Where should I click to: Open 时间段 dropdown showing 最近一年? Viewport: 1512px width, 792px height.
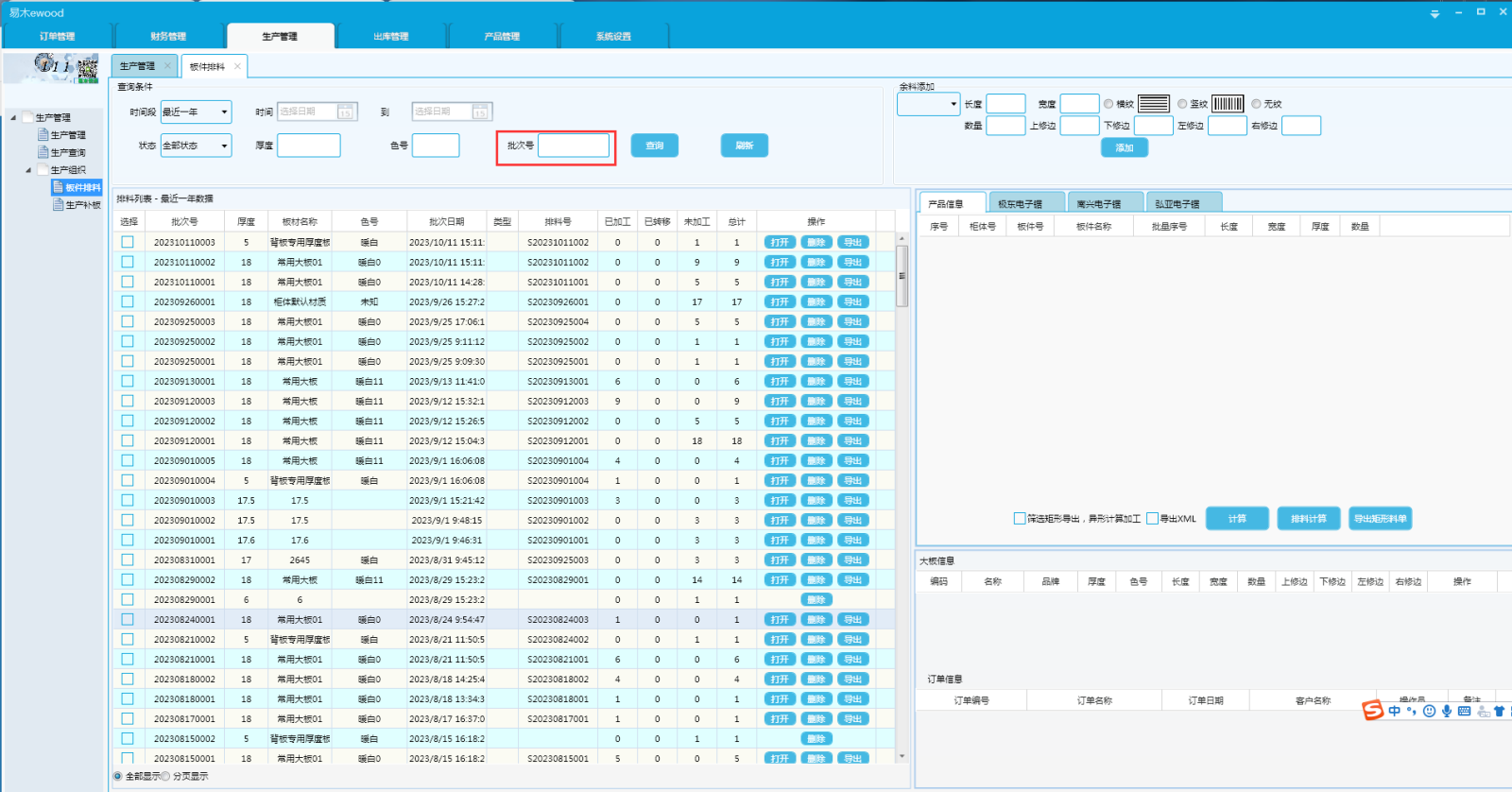point(196,112)
